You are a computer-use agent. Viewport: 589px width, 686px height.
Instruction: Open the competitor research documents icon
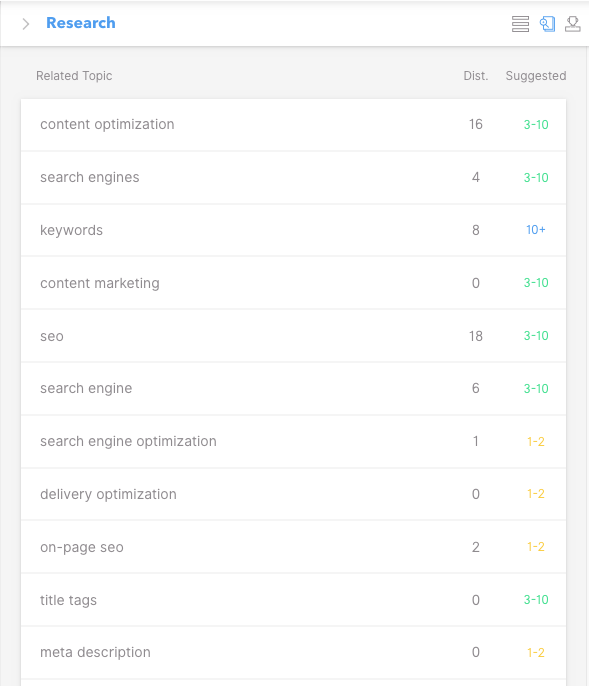point(547,24)
